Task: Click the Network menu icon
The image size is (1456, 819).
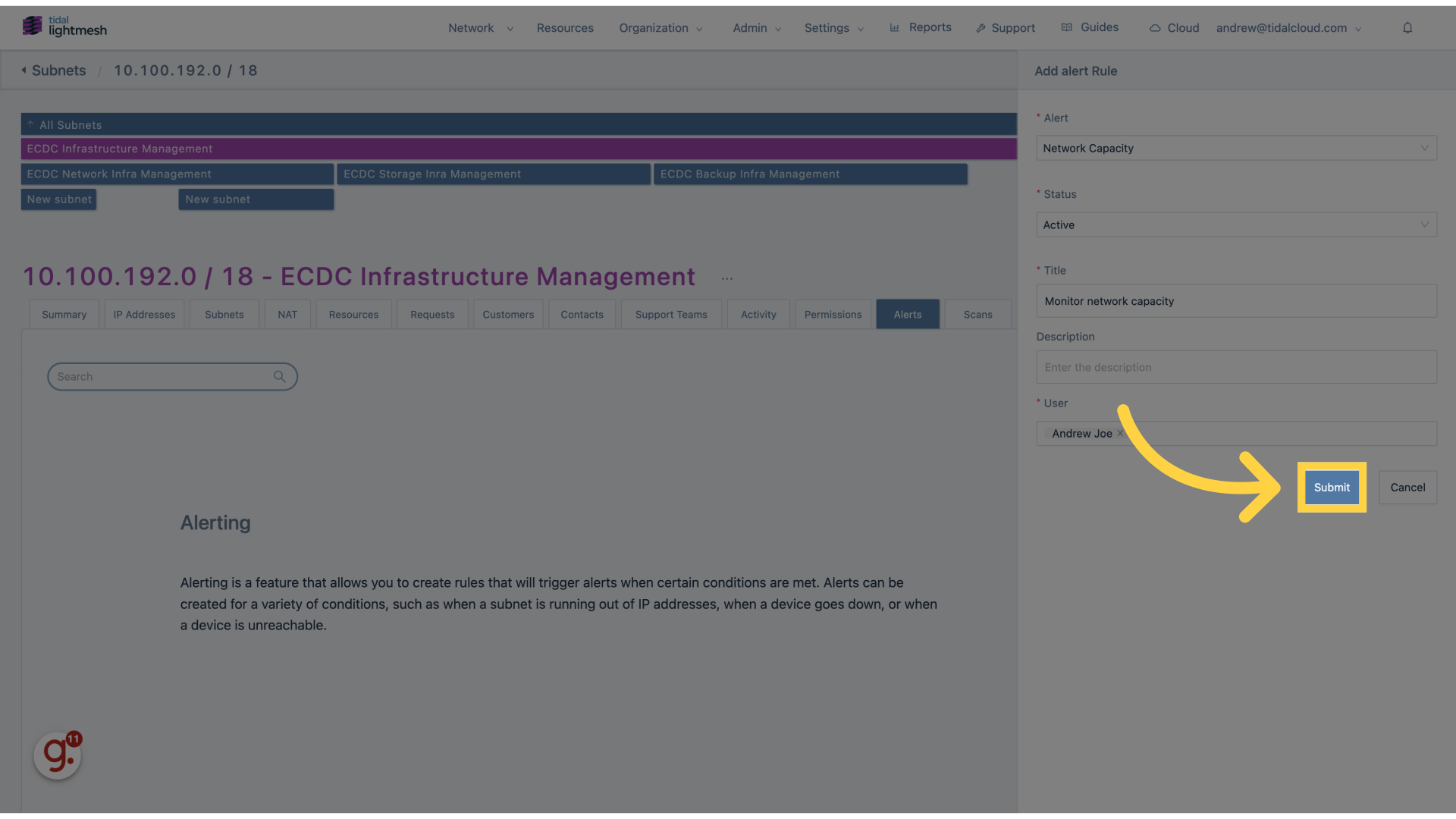Action: (510, 28)
